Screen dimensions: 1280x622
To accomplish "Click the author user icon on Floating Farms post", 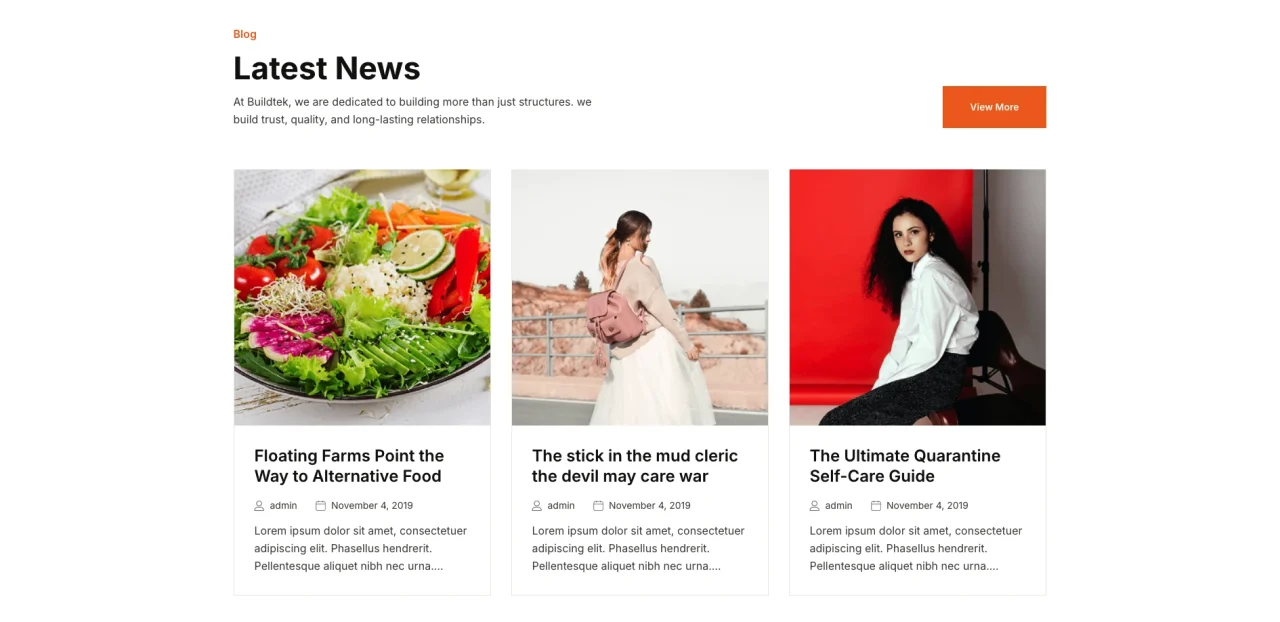I will [x=259, y=506].
